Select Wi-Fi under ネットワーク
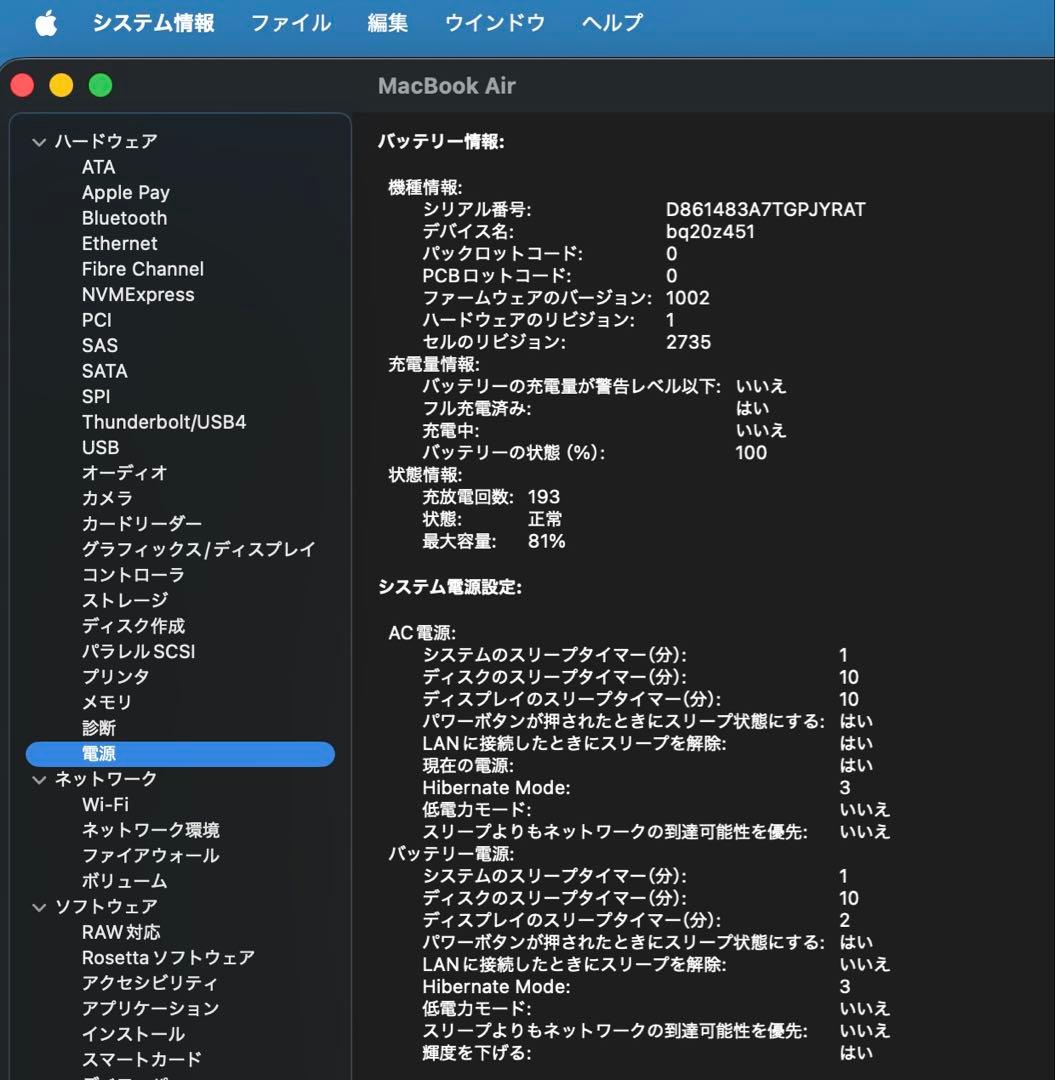Viewport: 1055px width, 1080px height. tap(105, 804)
